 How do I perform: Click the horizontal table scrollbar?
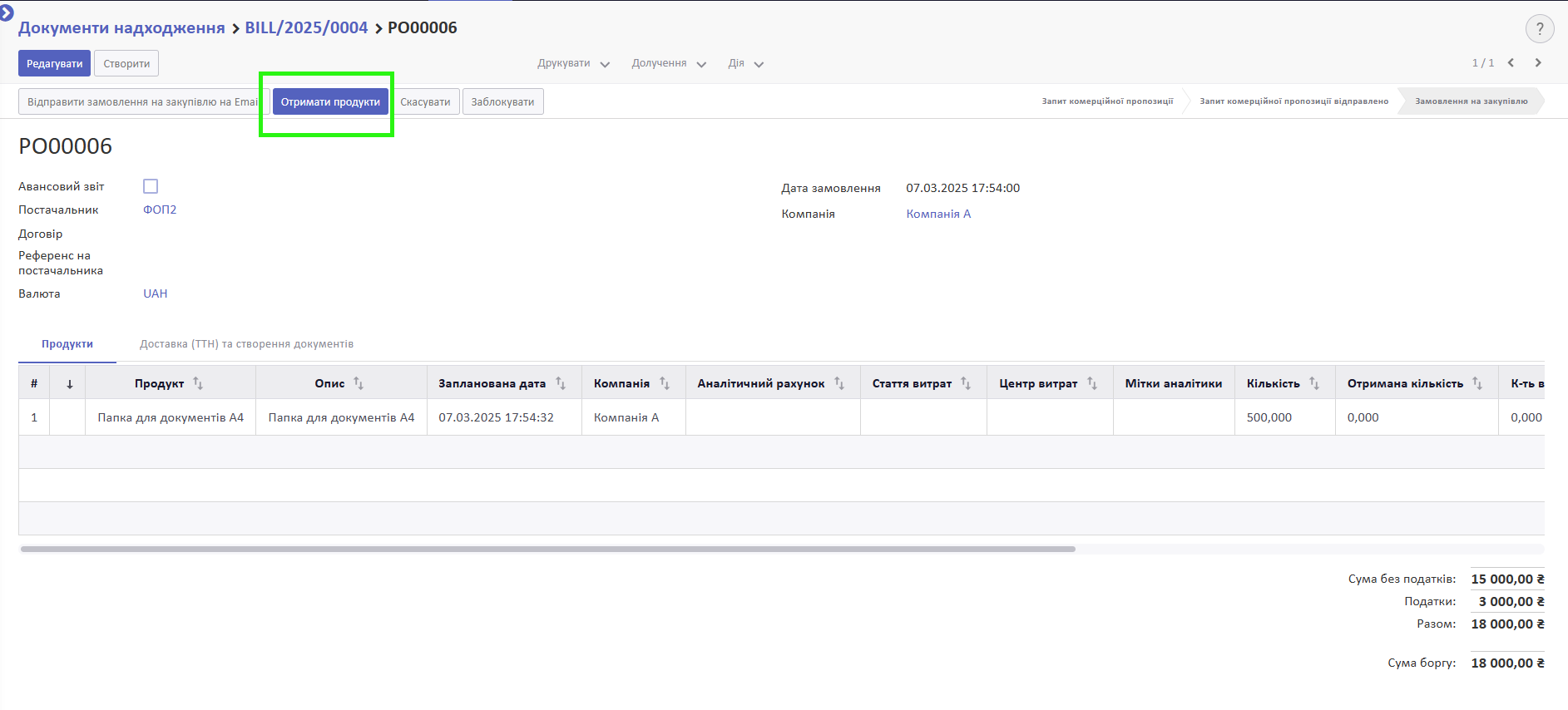547,549
